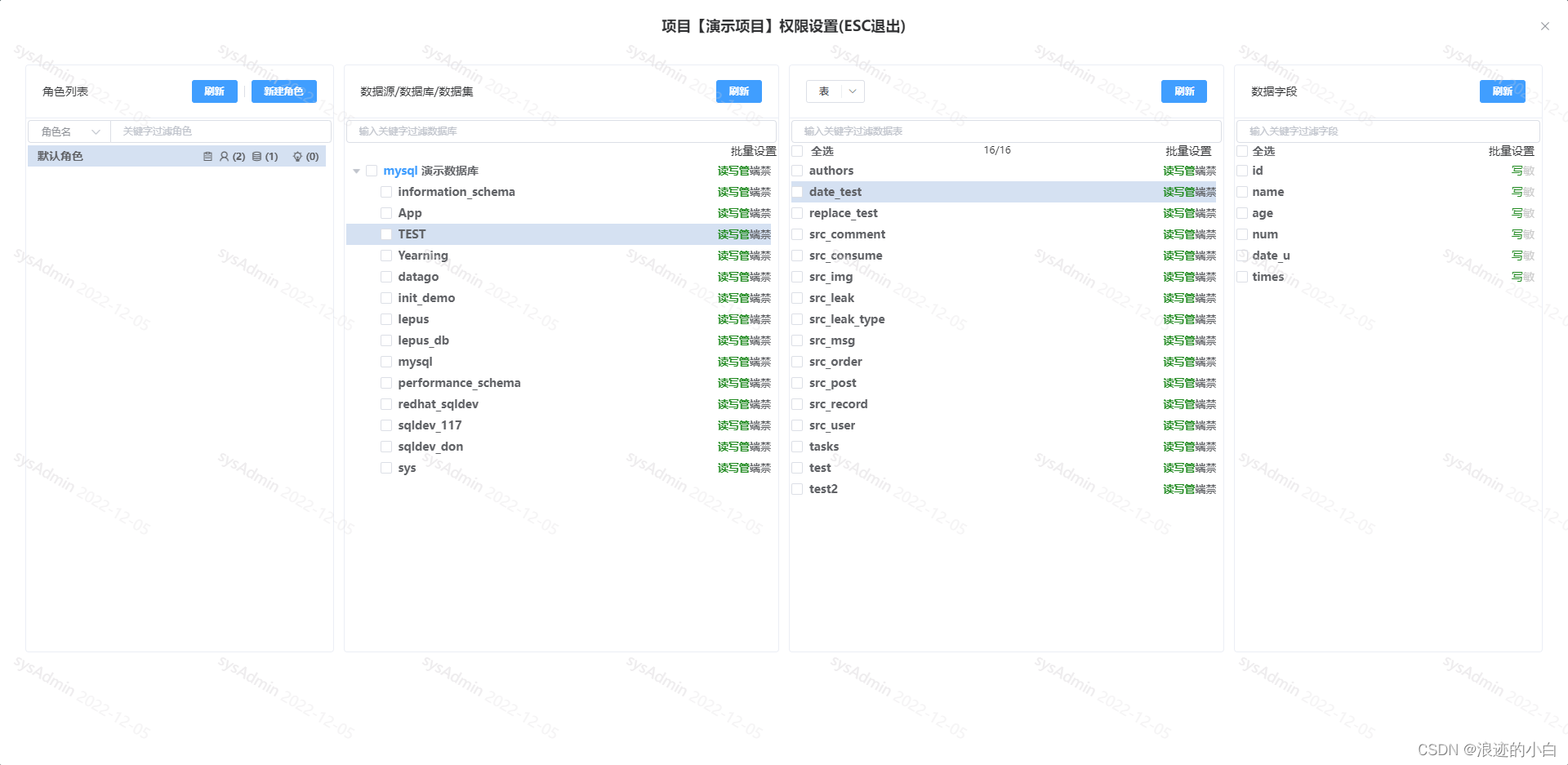Select the src_record table name
Viewport: 1568px width, 765px height.
(838, 404)
